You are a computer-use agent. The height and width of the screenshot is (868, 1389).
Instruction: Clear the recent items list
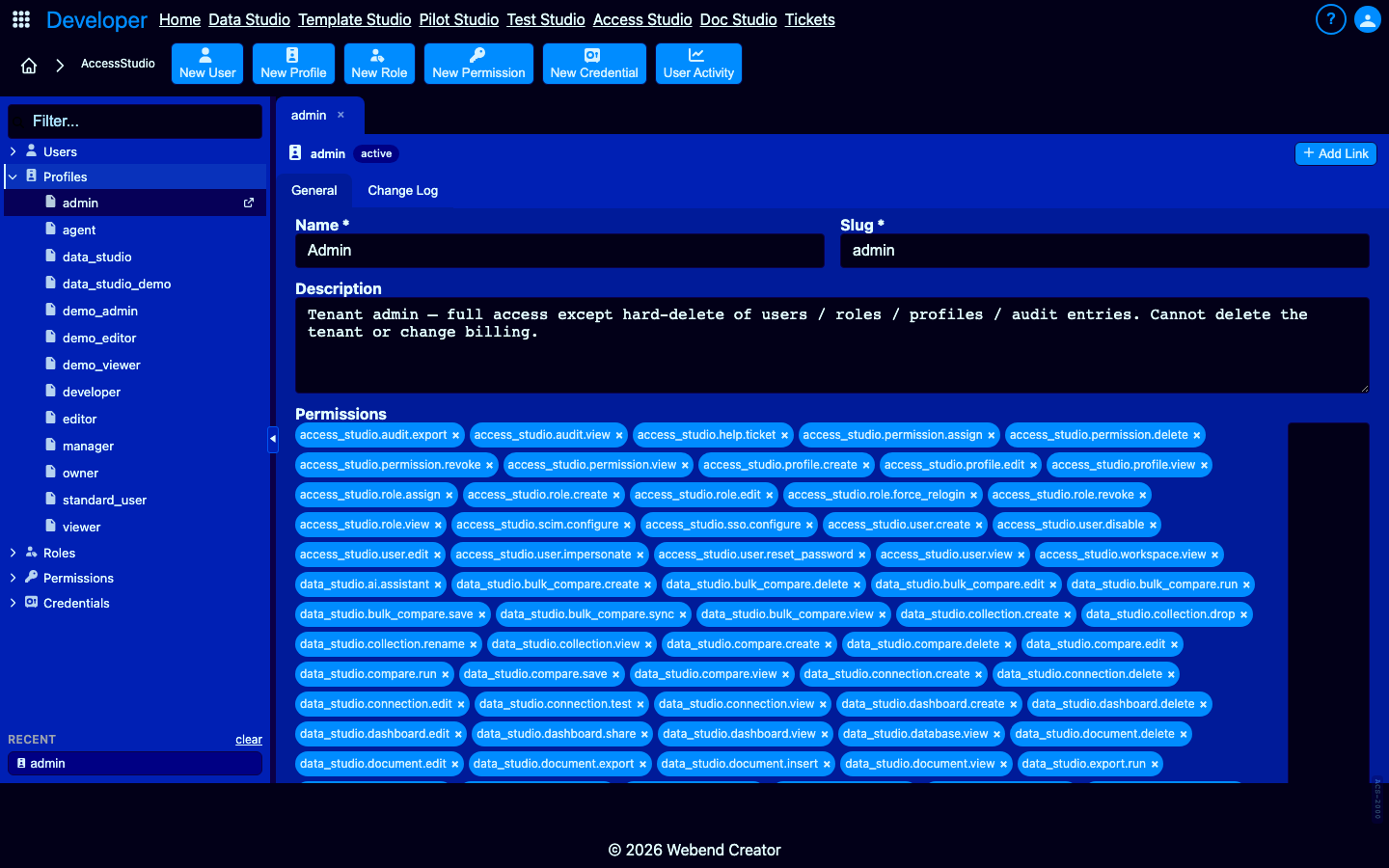point(249,740)
